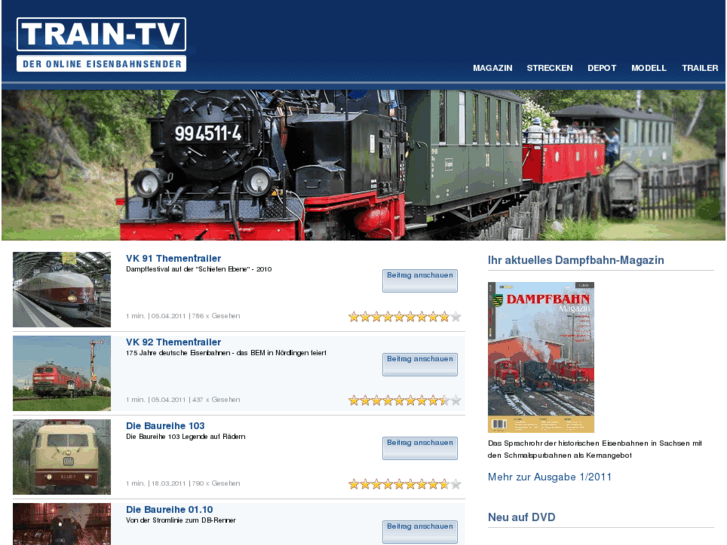Image resolution: width=727 pixels, height=545 pixels.
Task: Click the DER ONLINE EISENBAHNSENDER tagline
Action: point(102,64)
